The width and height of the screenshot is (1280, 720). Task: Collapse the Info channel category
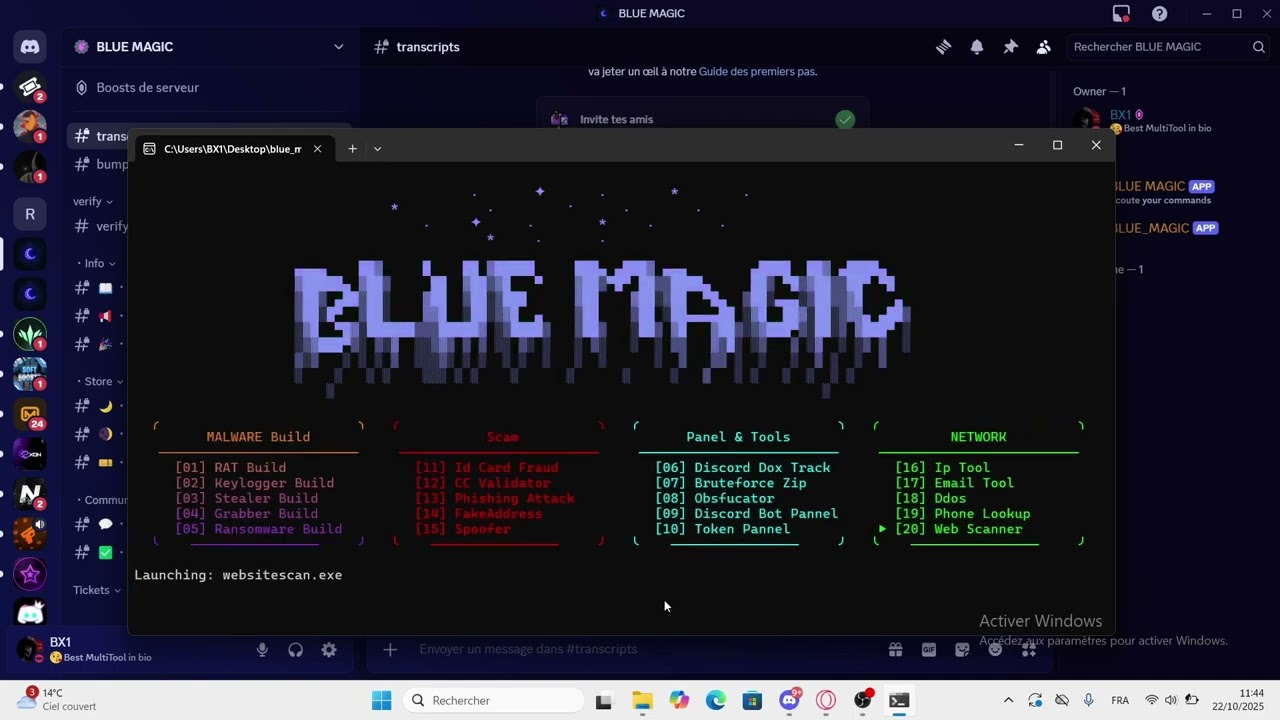(96, 264)
